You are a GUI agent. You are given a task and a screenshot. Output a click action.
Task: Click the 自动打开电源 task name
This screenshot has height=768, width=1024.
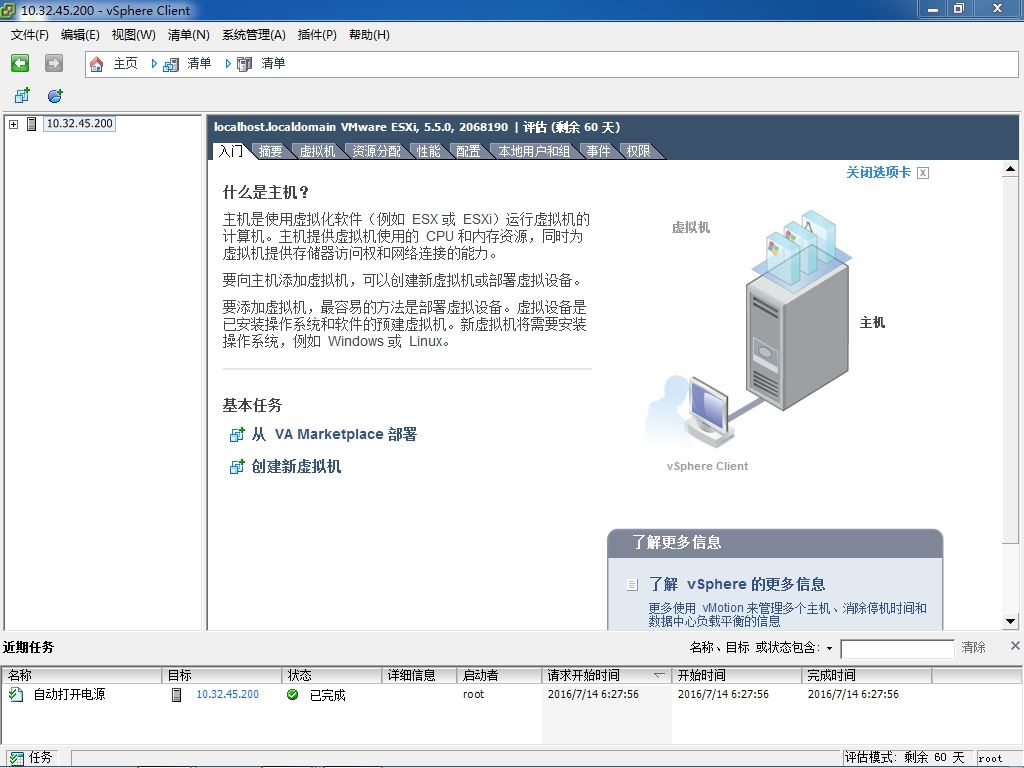coord(69,694)
